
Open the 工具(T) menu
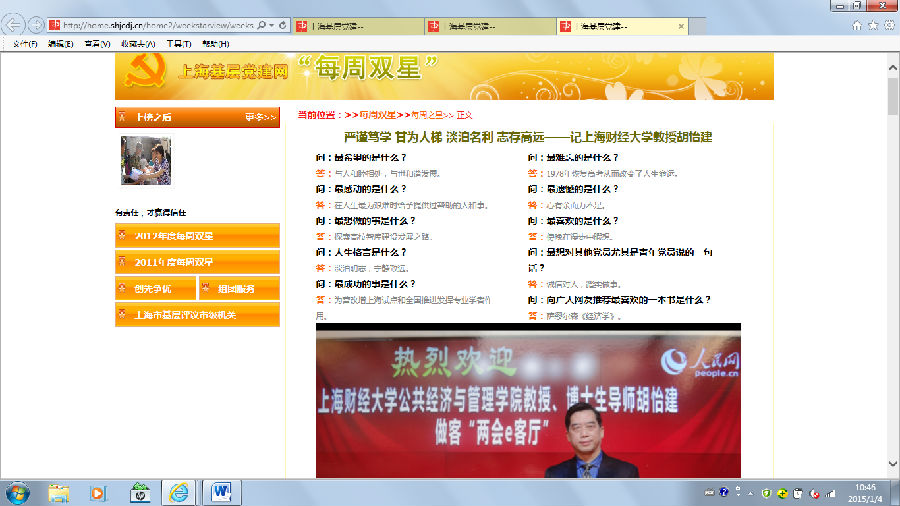click(x=179, y=44)
